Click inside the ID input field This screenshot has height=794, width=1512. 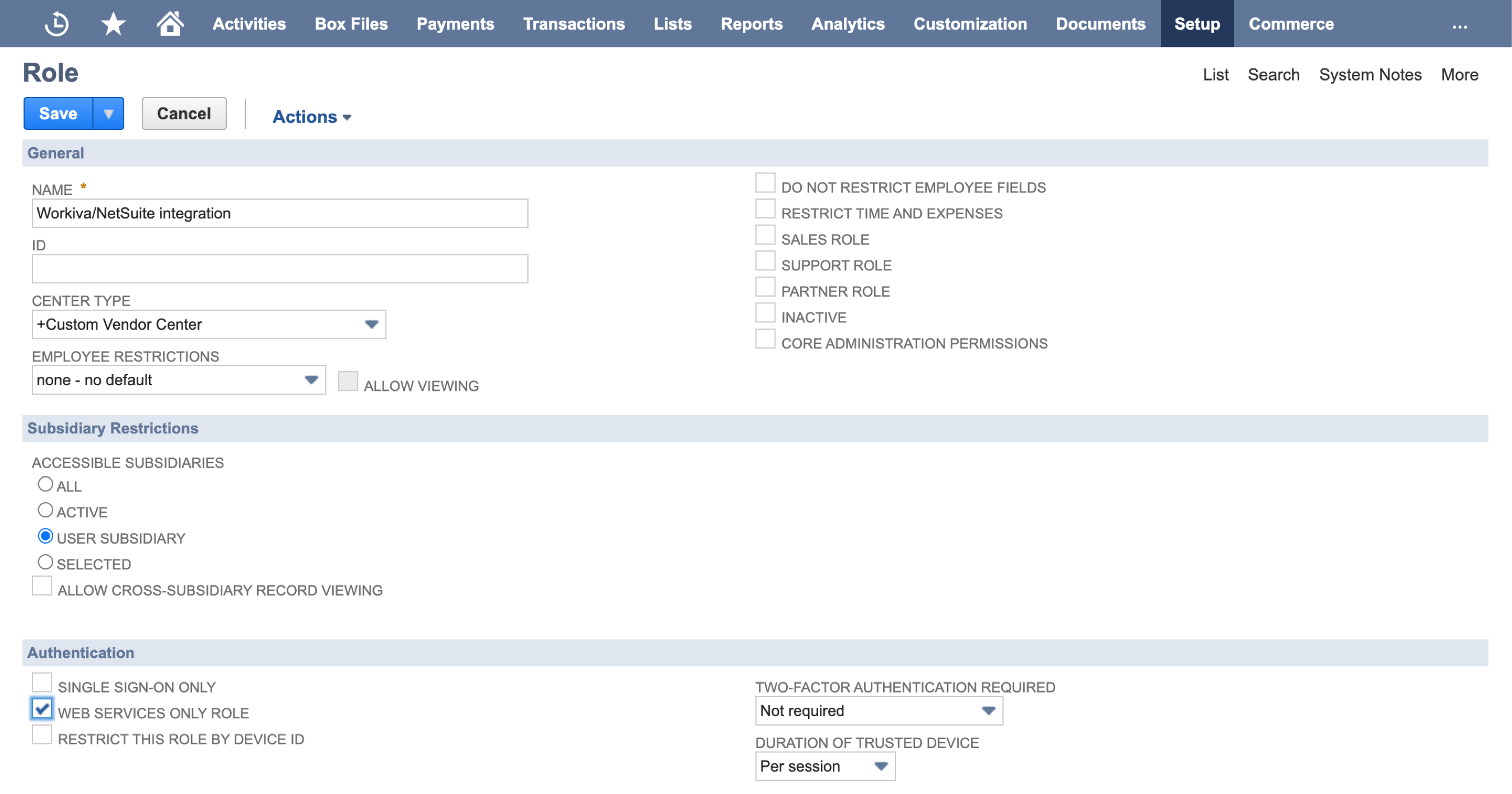point(280,268)
